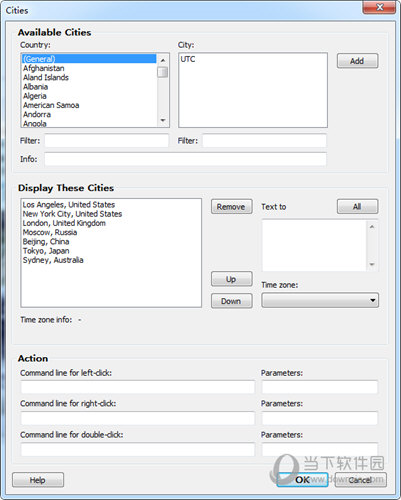Screen dimensions: 401x500
Task: Click the Cancel button
Action: [x=361, y=480]
